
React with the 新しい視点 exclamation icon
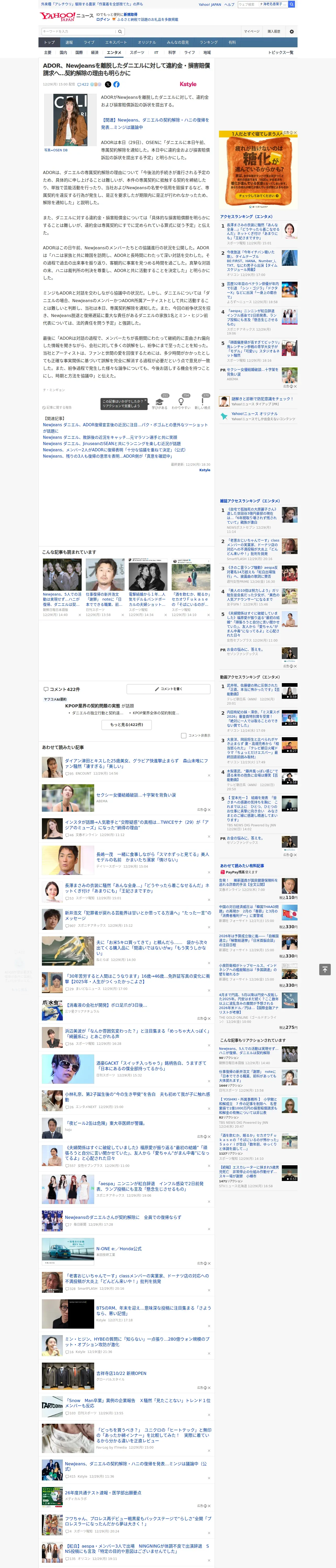pos(203,402)
